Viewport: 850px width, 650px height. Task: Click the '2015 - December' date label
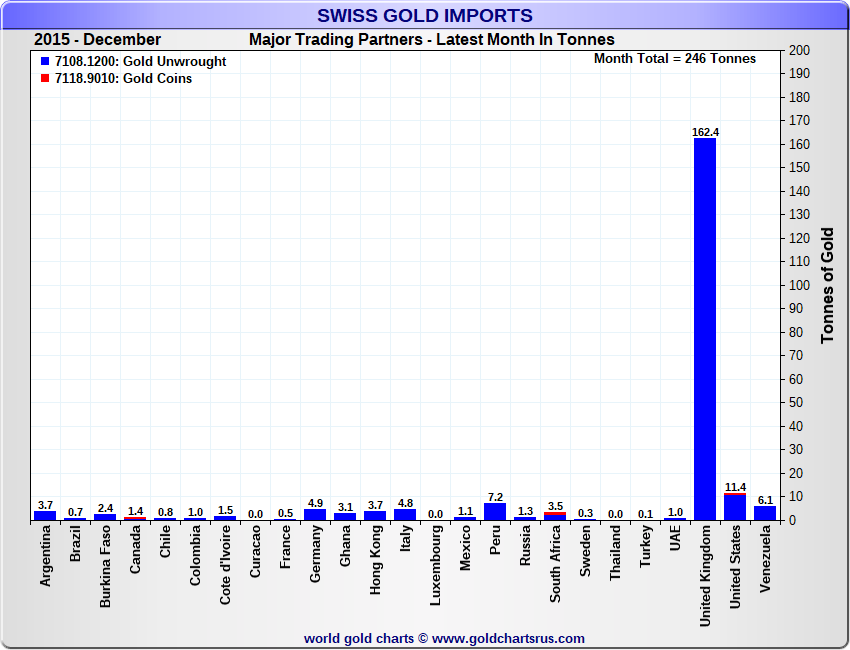pos(97,40)
